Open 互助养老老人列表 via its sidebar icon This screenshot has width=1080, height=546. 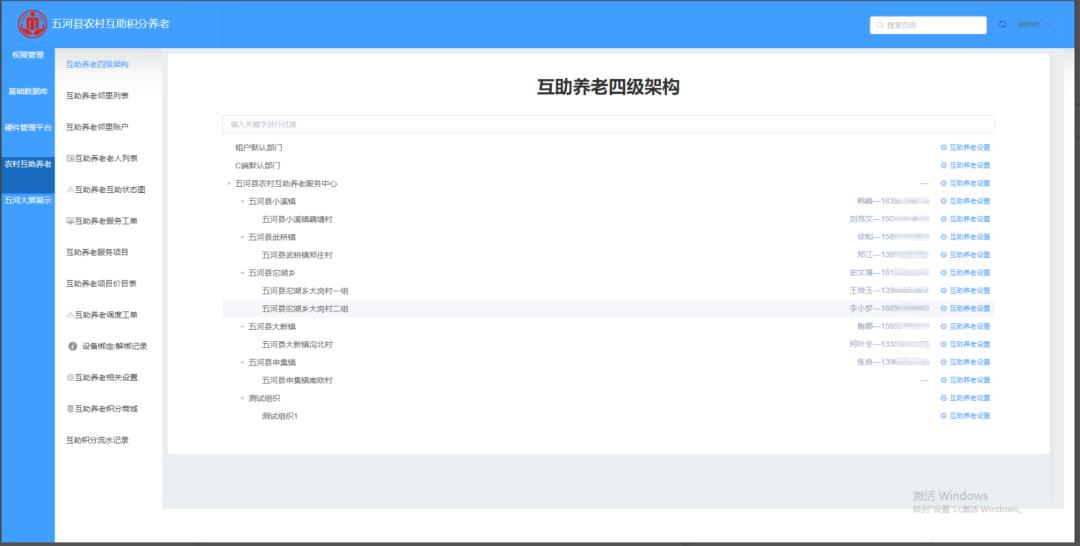70,158
